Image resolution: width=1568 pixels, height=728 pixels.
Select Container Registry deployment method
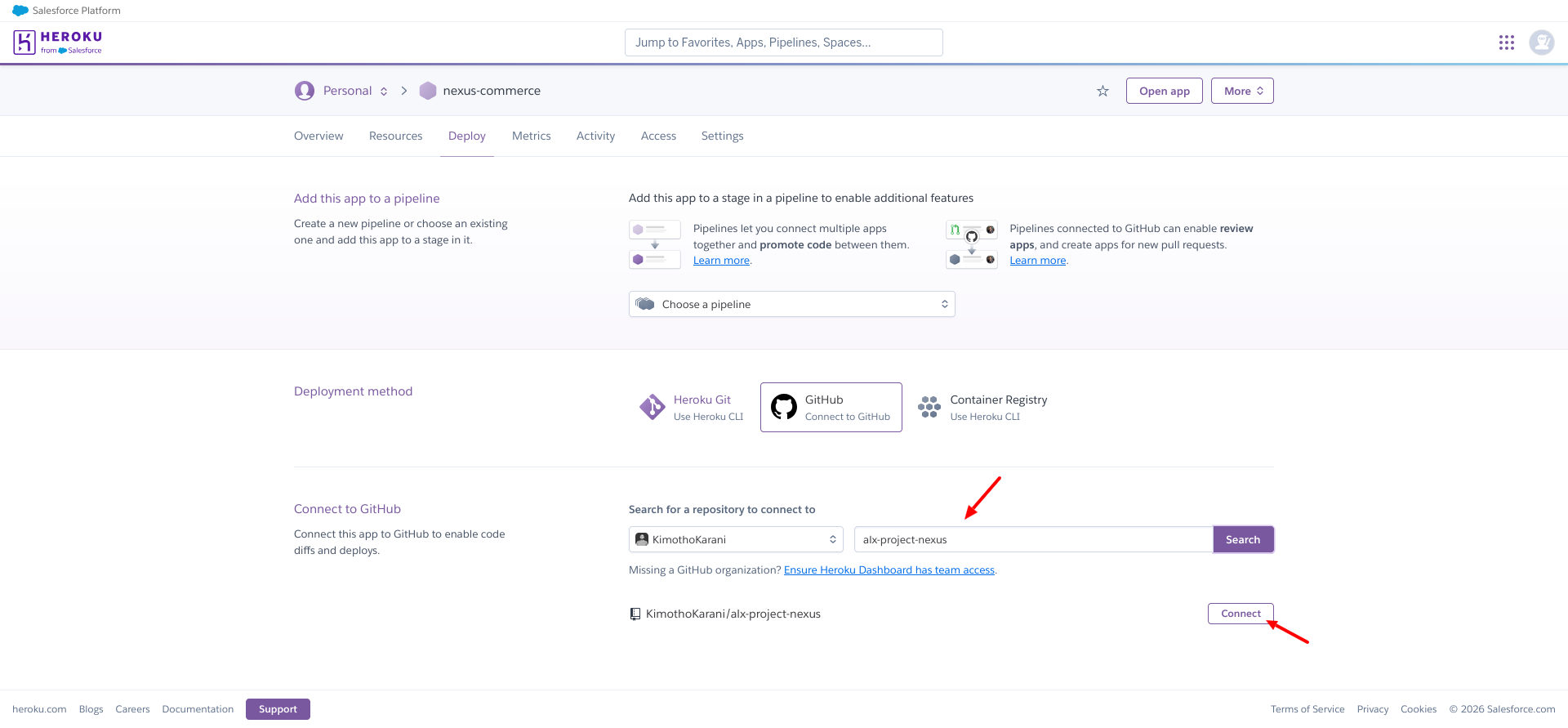(x=982, y=407)
